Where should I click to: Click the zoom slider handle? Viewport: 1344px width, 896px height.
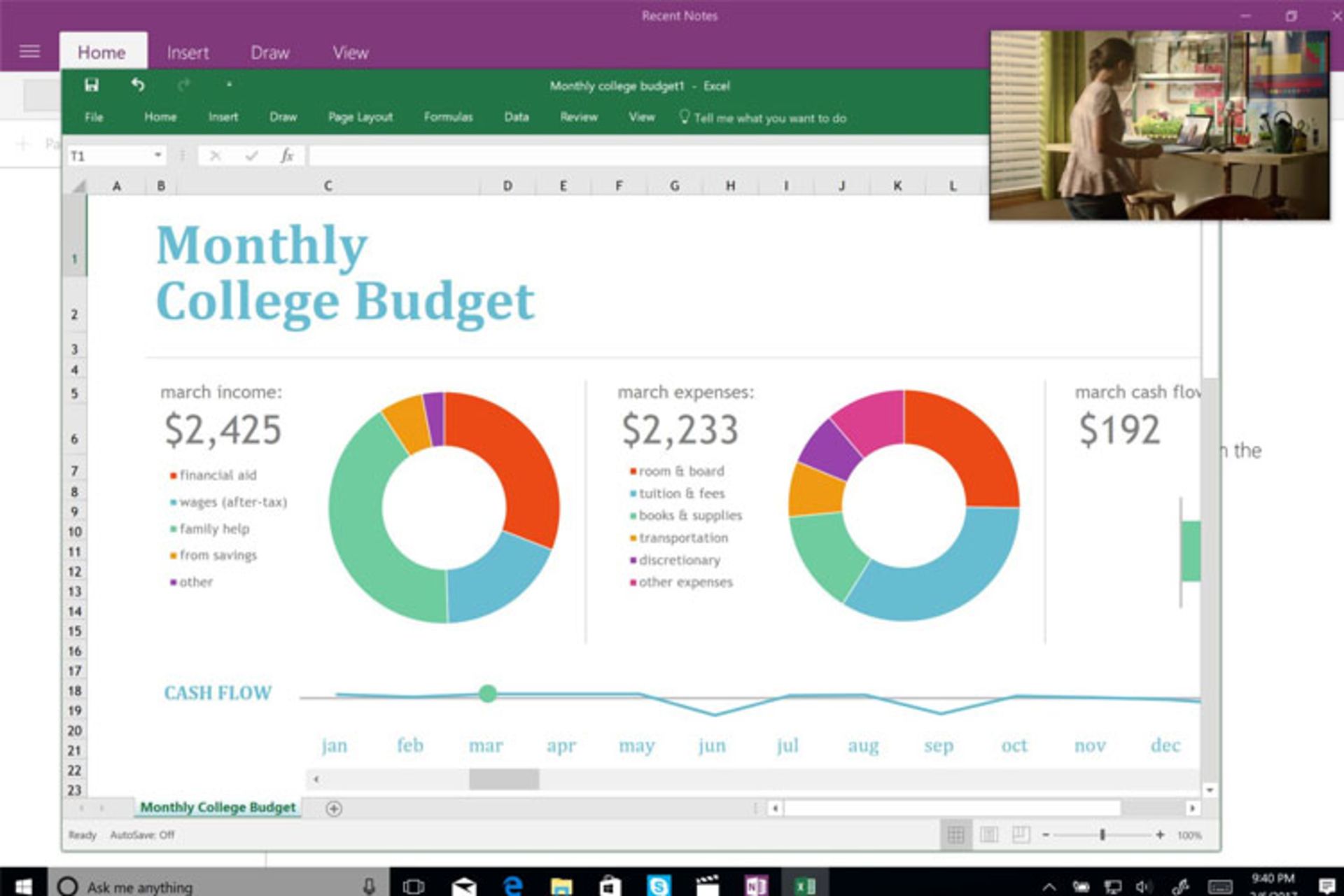point(1102,834)
